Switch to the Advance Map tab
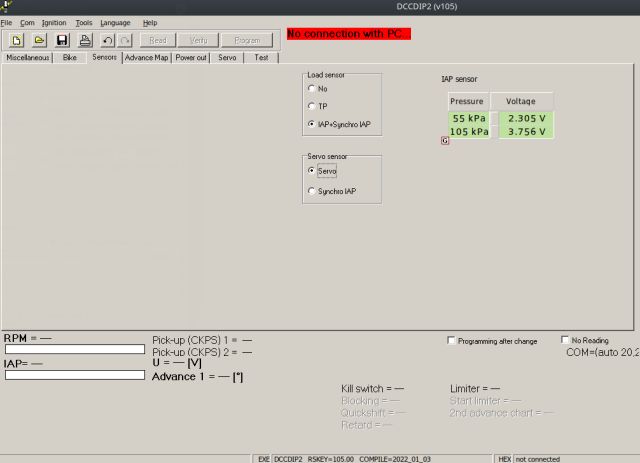This screenshot has height=463, width=640. tap(147, 58)
